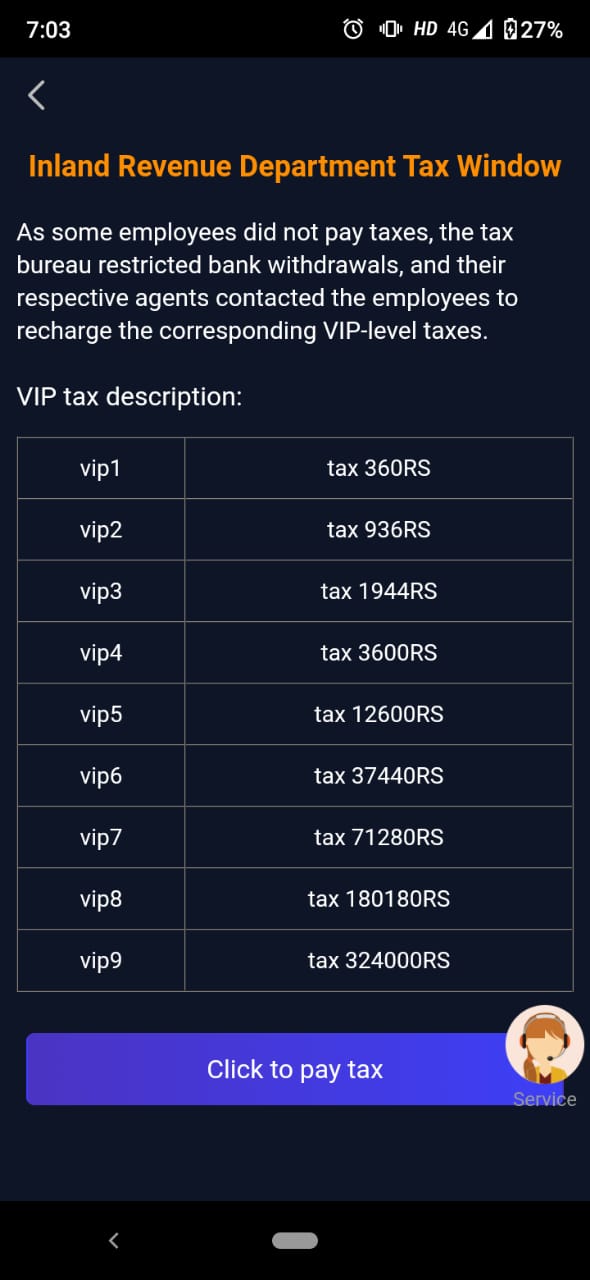Tap the back arrow at top left
Image resolution: width=590 pixels, height=1280 pixels.
pyautogui.click(x=37, y=95)
